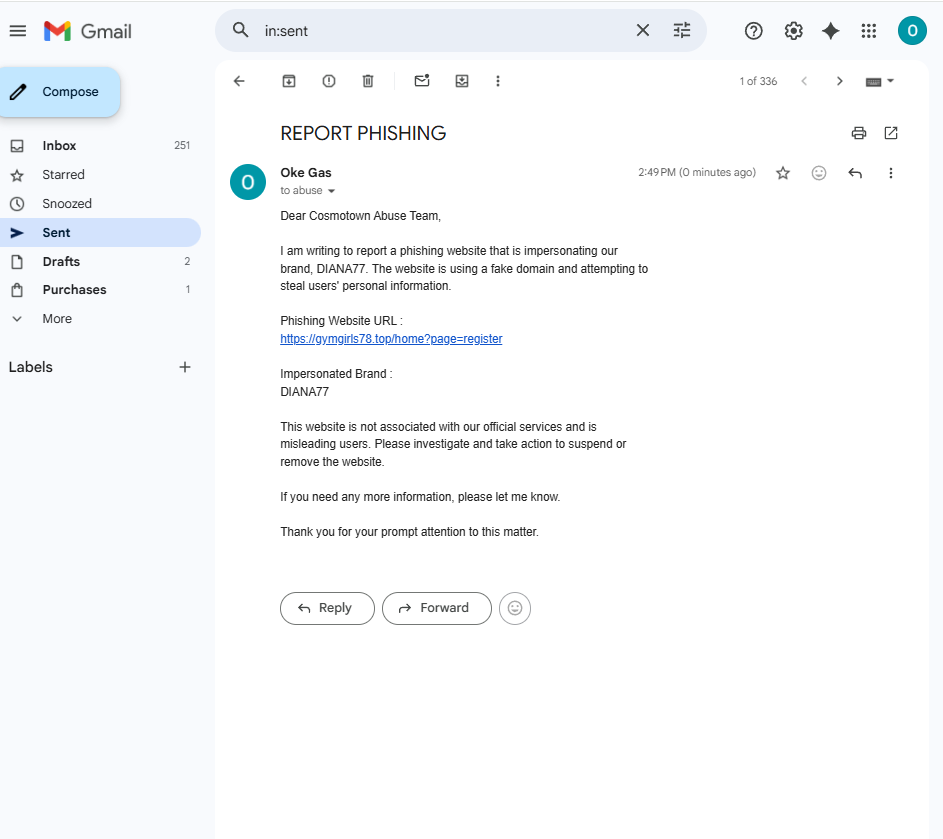The height and width of the screenshot is (839, 943).
Task: Click the sender name Oke Gas
Action: coord(306,173)
